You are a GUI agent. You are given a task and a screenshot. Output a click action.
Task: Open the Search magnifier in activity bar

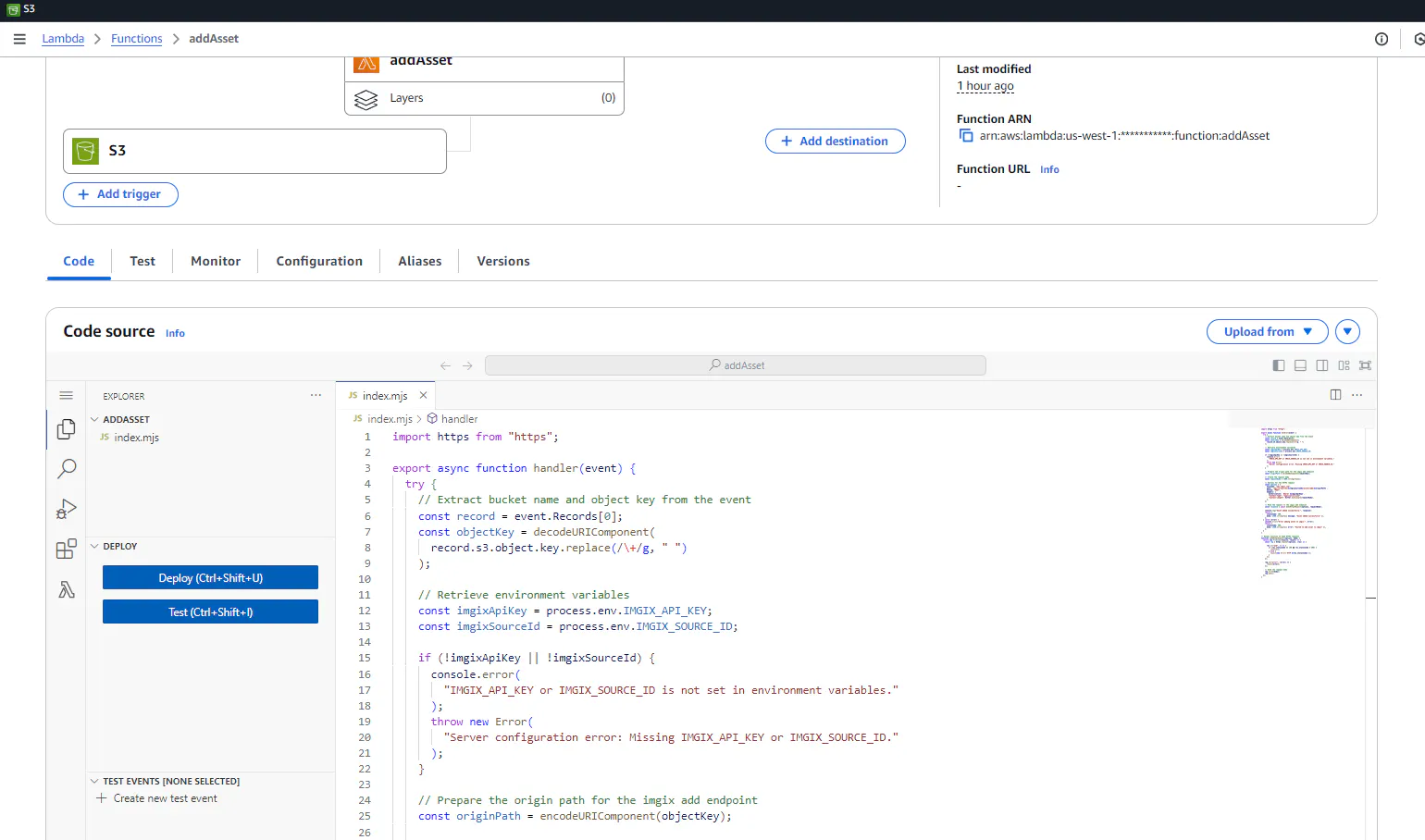click(x=67, y=469)
